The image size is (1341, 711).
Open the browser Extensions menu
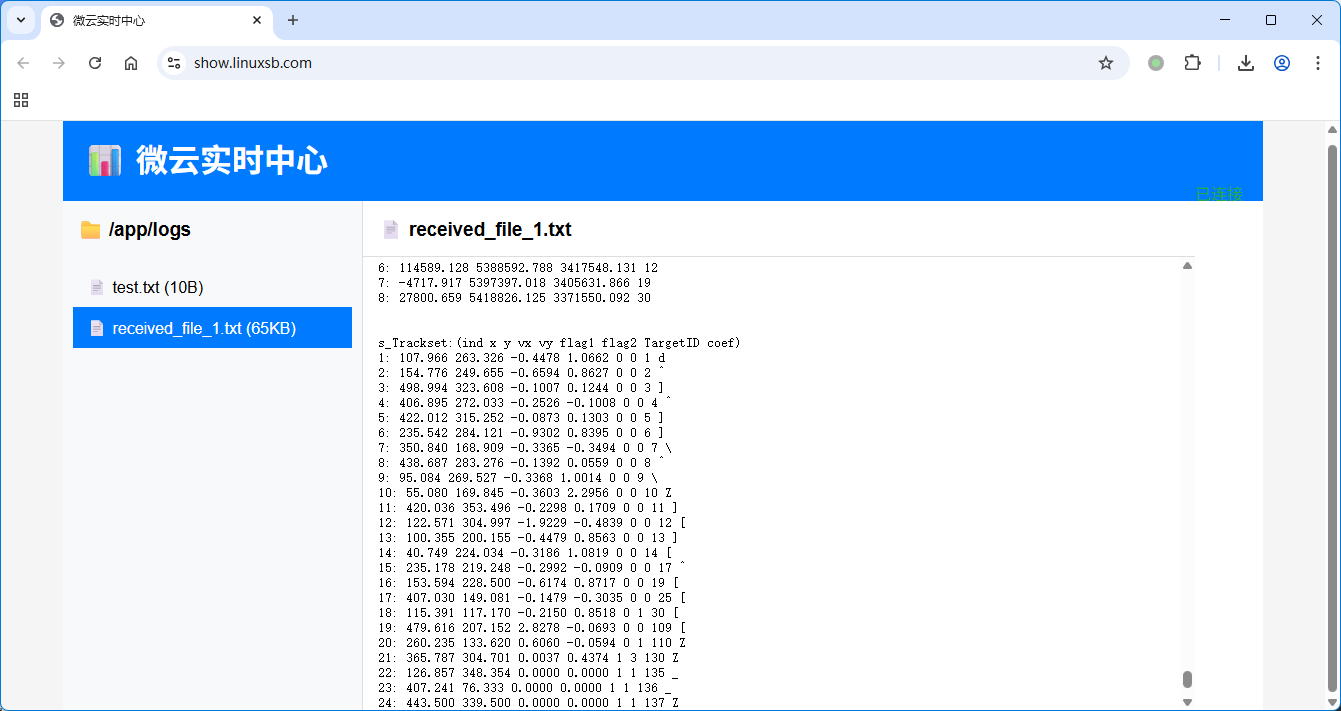click(1192, 63)
